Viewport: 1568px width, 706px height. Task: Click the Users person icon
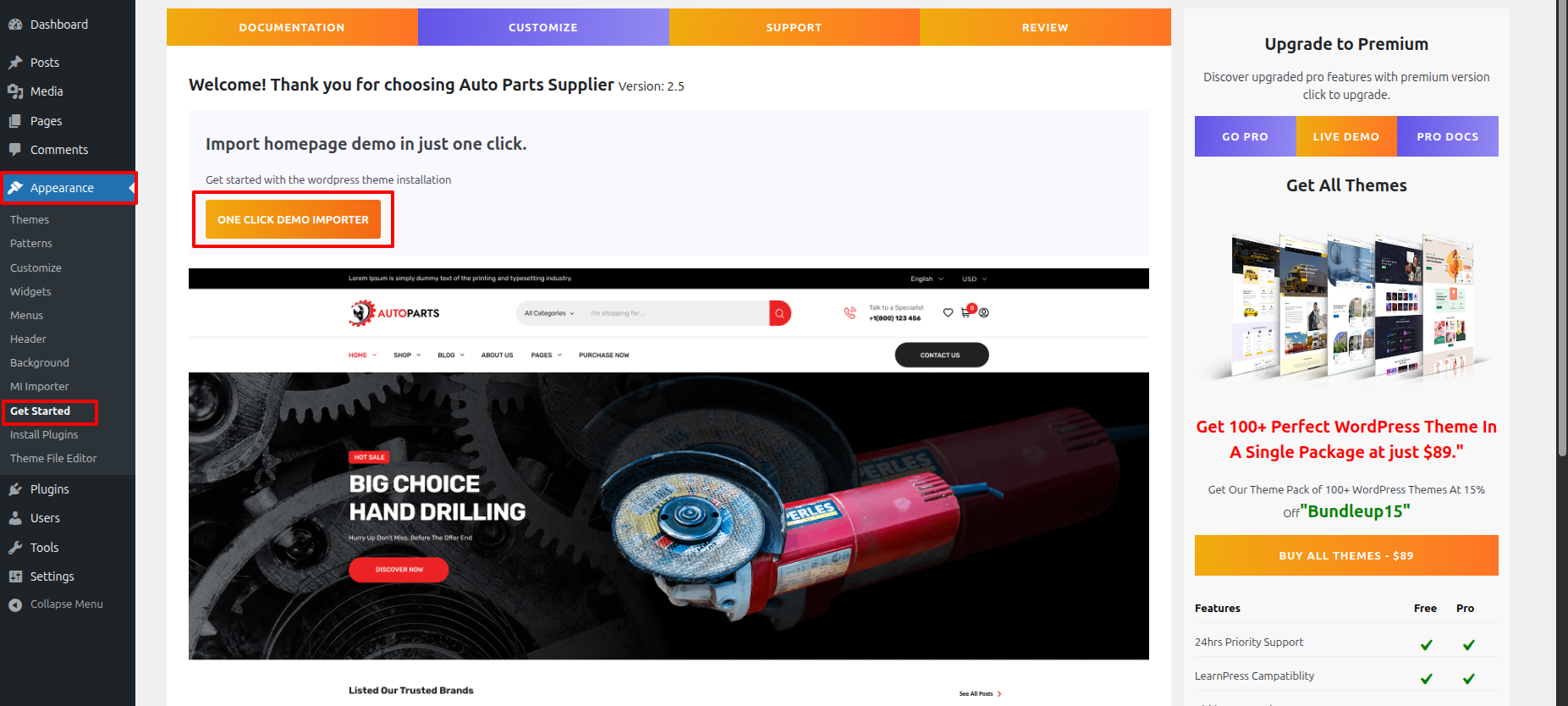click(x=15, y=518)
